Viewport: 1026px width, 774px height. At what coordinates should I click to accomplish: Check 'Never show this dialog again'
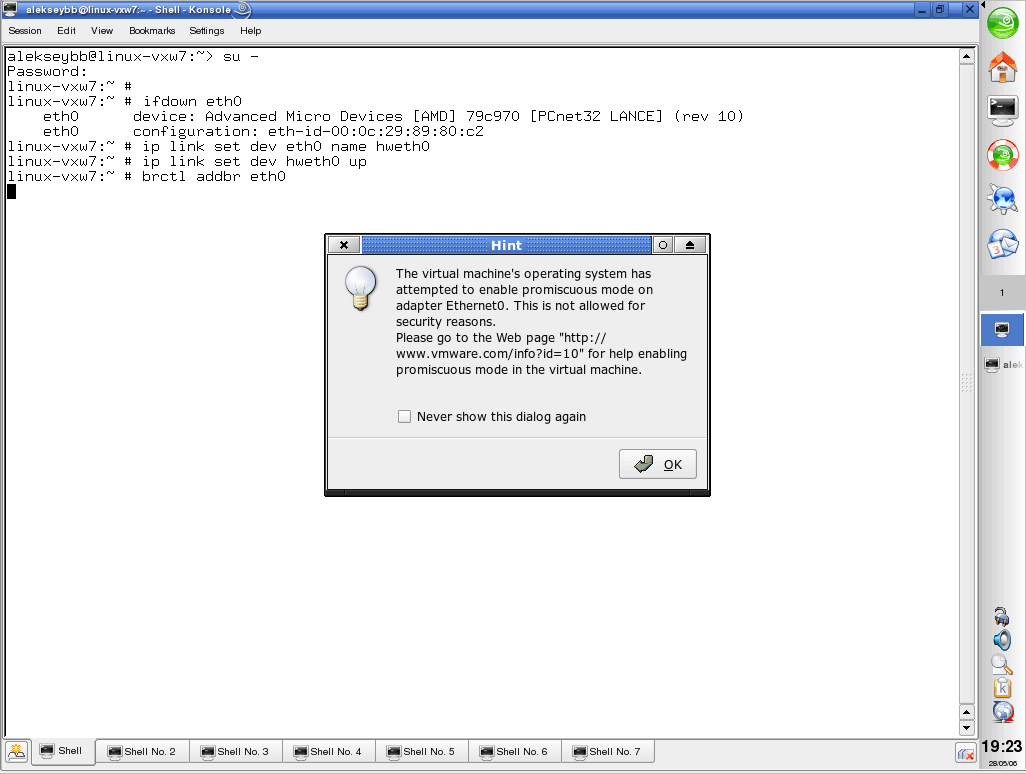404,417
